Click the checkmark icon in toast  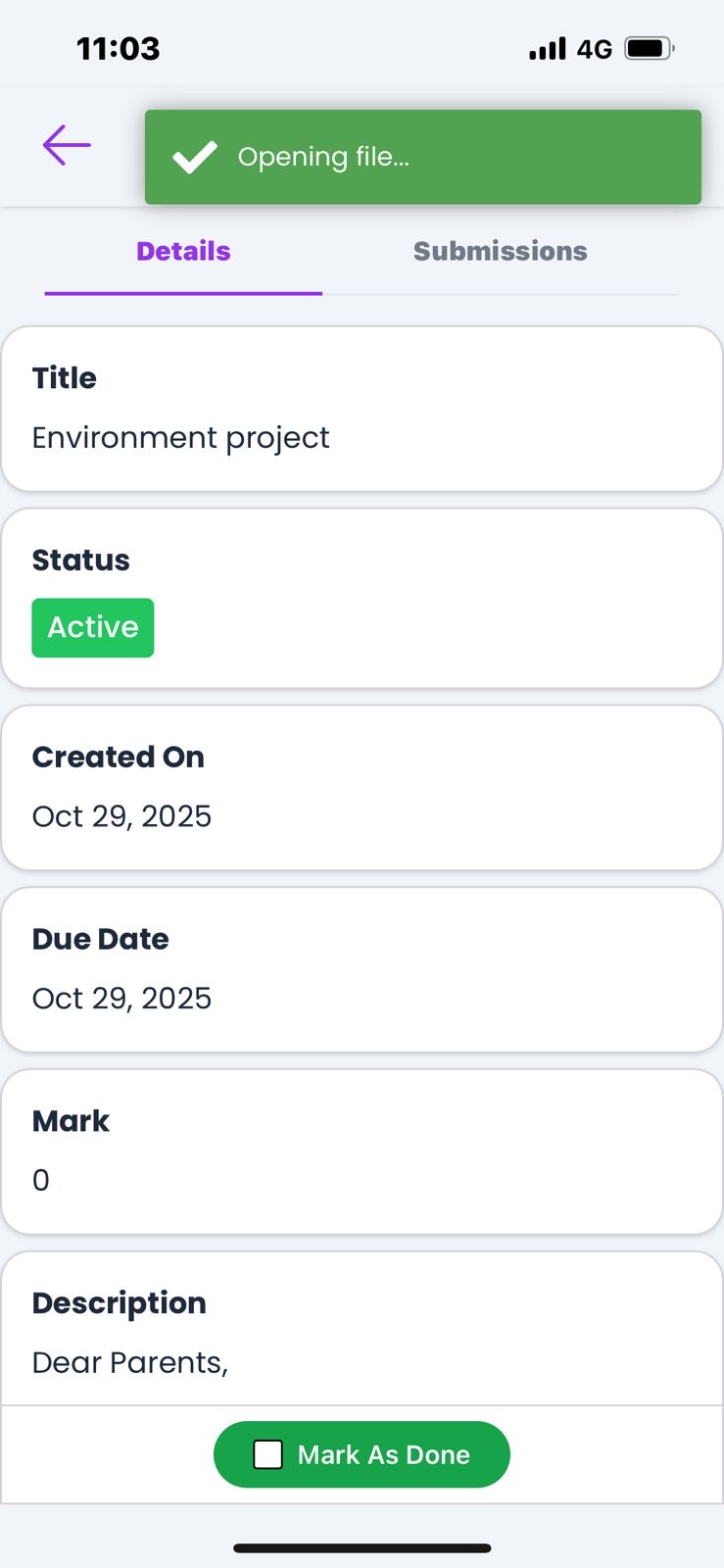tap(194, 157)
